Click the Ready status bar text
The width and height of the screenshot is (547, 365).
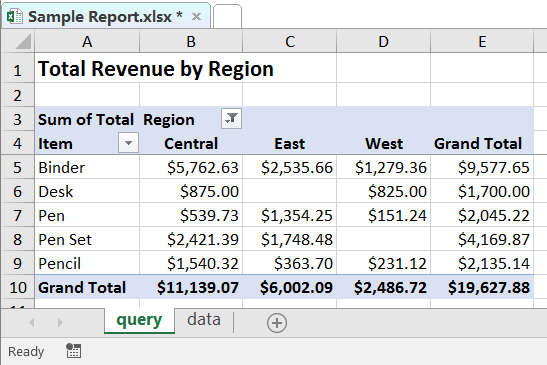(x=26, y=352)
